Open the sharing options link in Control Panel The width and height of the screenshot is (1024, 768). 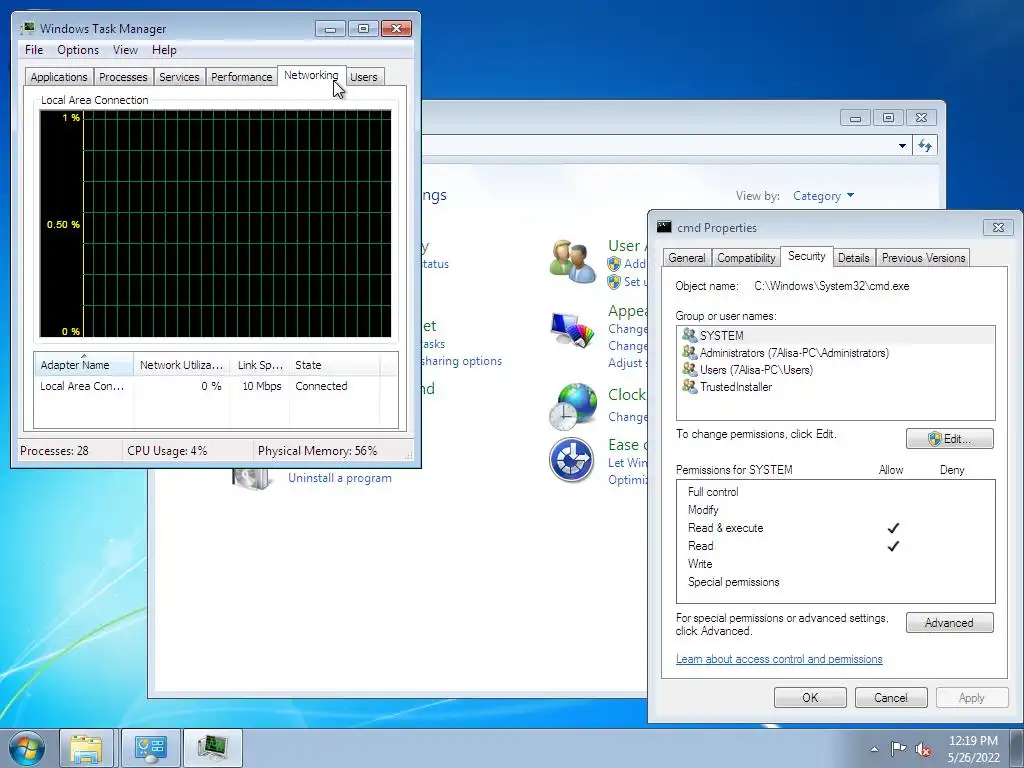coord(462,361)
